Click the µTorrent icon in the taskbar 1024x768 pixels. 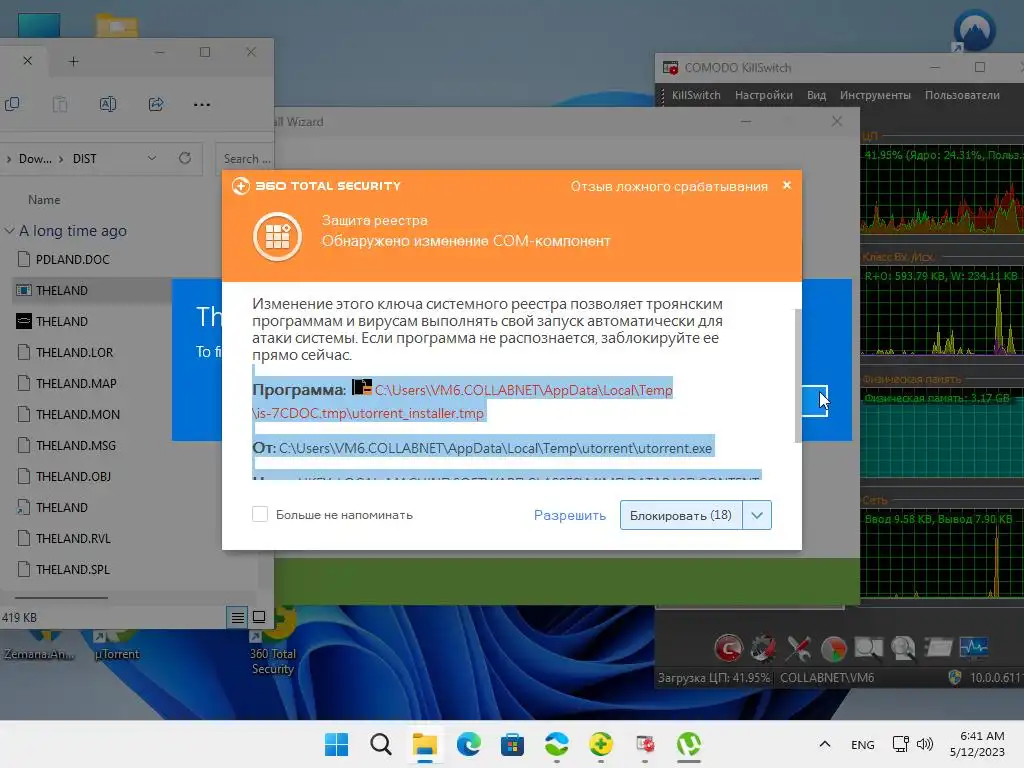click(x=689, y=744)
